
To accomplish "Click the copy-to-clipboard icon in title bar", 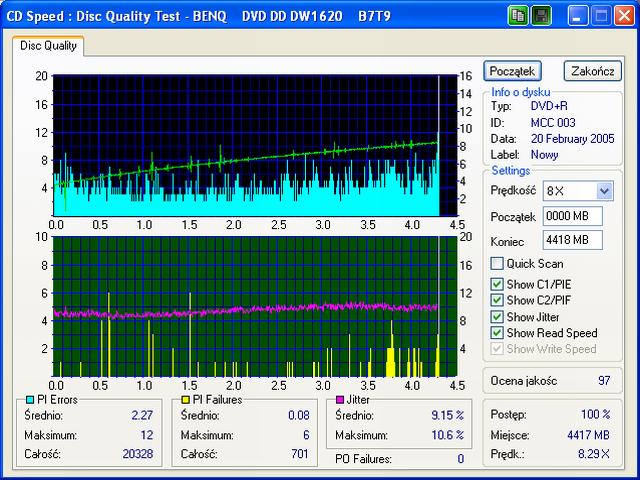I will [x=518, y=16].
